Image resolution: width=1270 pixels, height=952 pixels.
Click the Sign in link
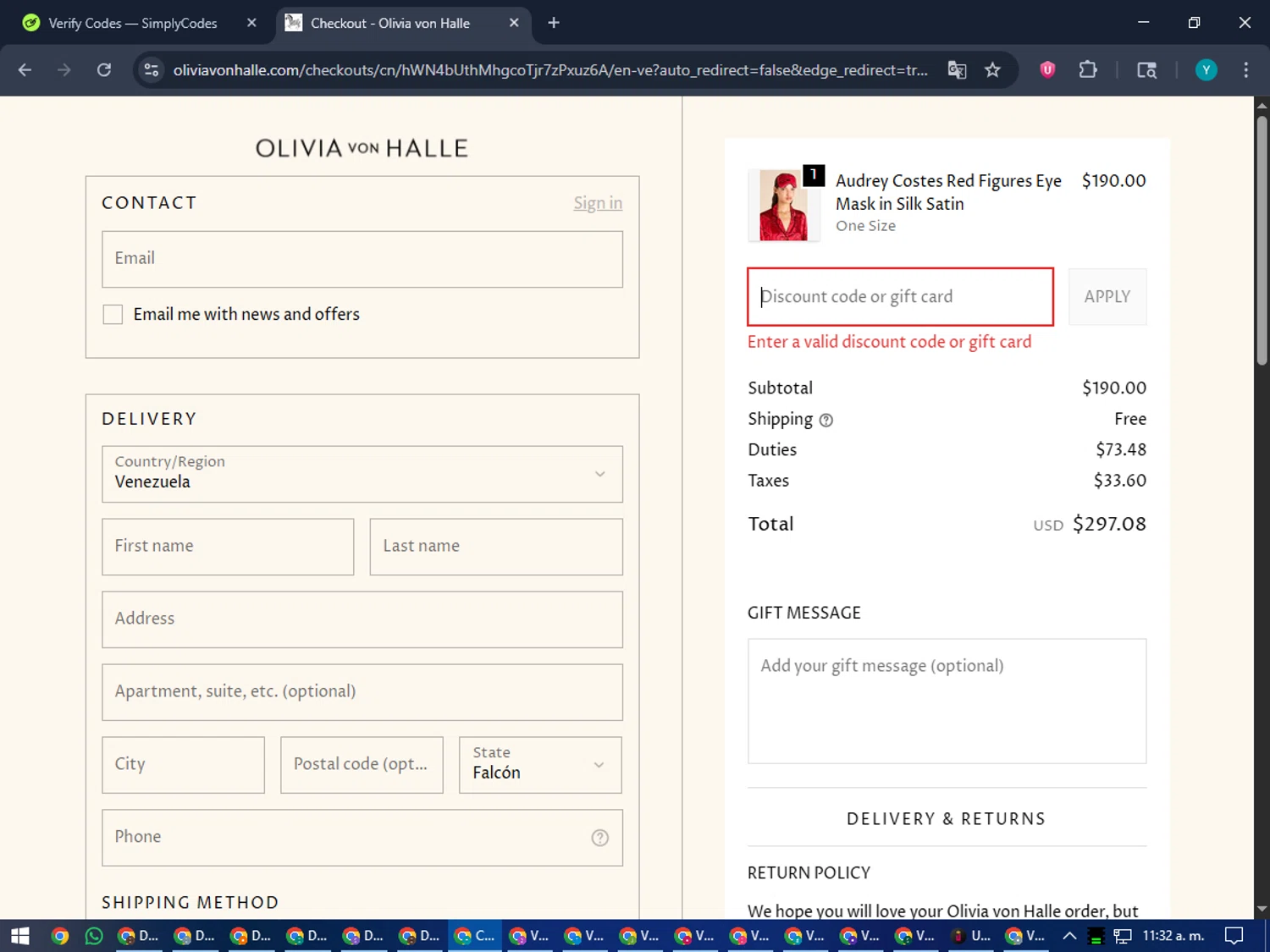(x=598, y=203)
